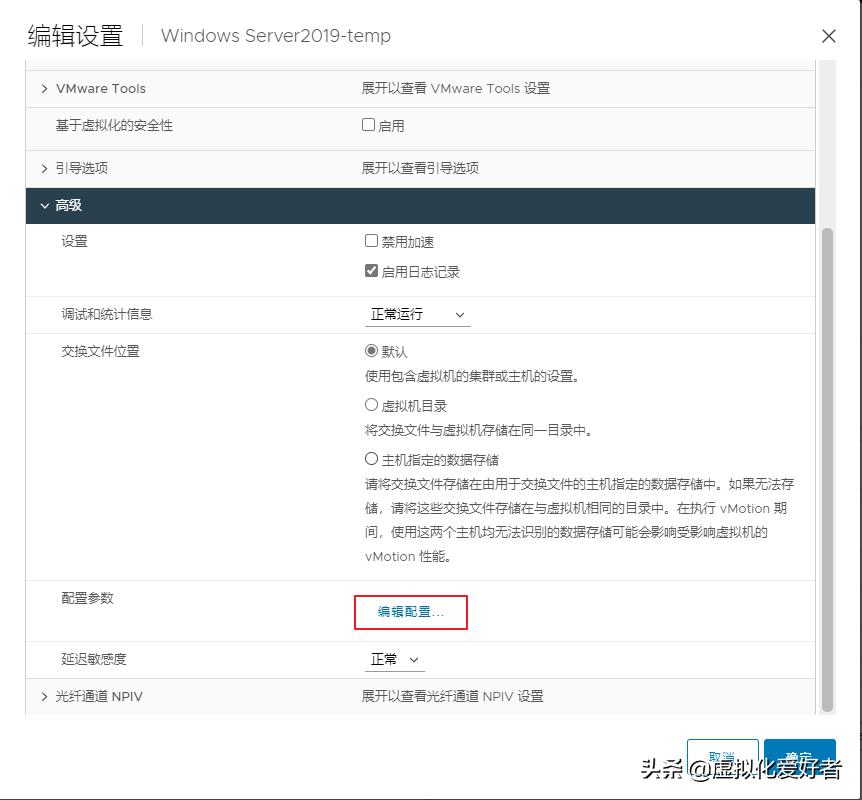Expand the 光纤通道 NPIV settings
This screenshot has height=800, width=862.
[44, 697]
